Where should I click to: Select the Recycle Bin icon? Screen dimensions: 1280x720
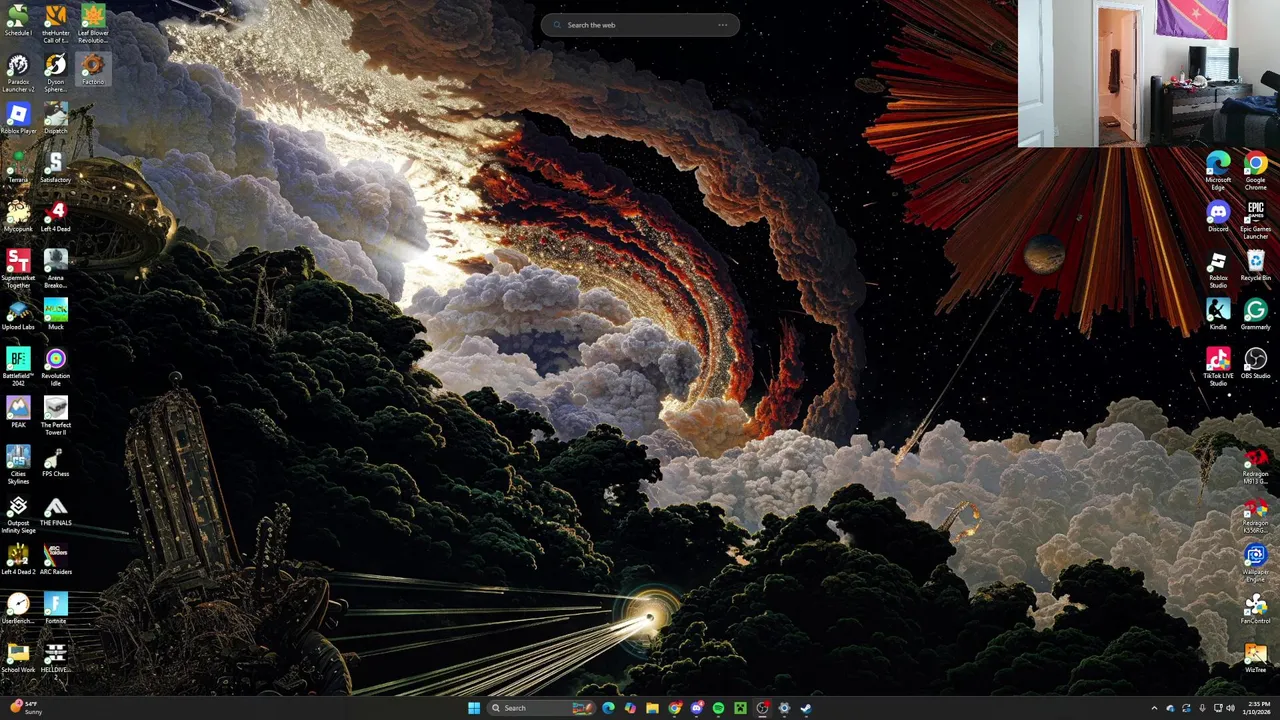[1256, 266]
